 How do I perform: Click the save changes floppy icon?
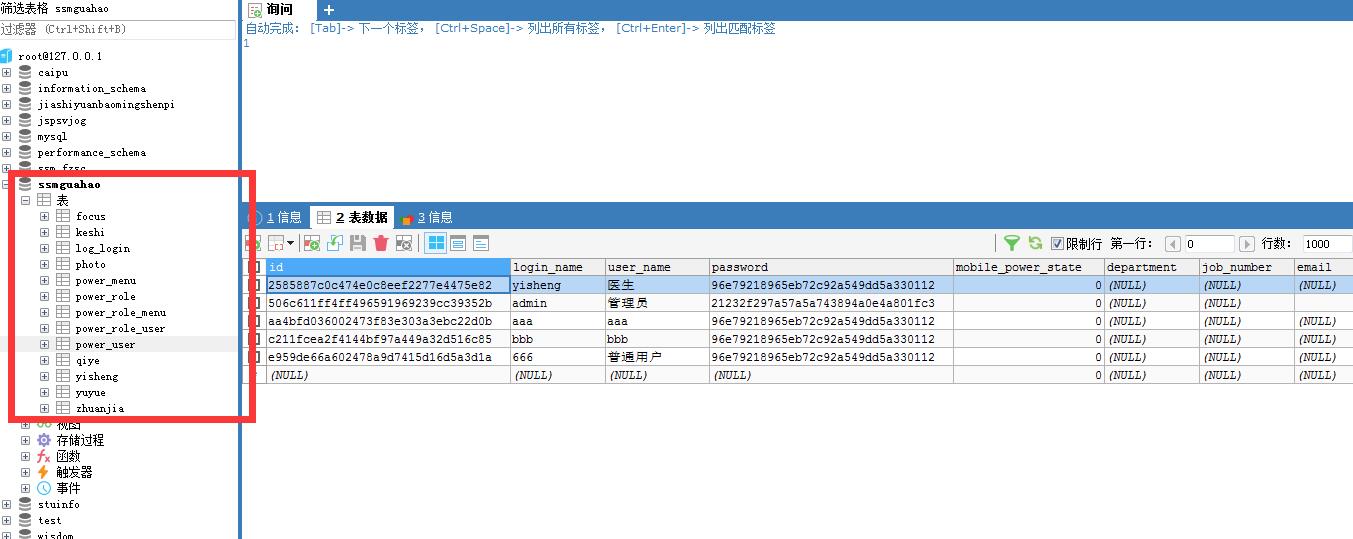click(x=358, y=243)
